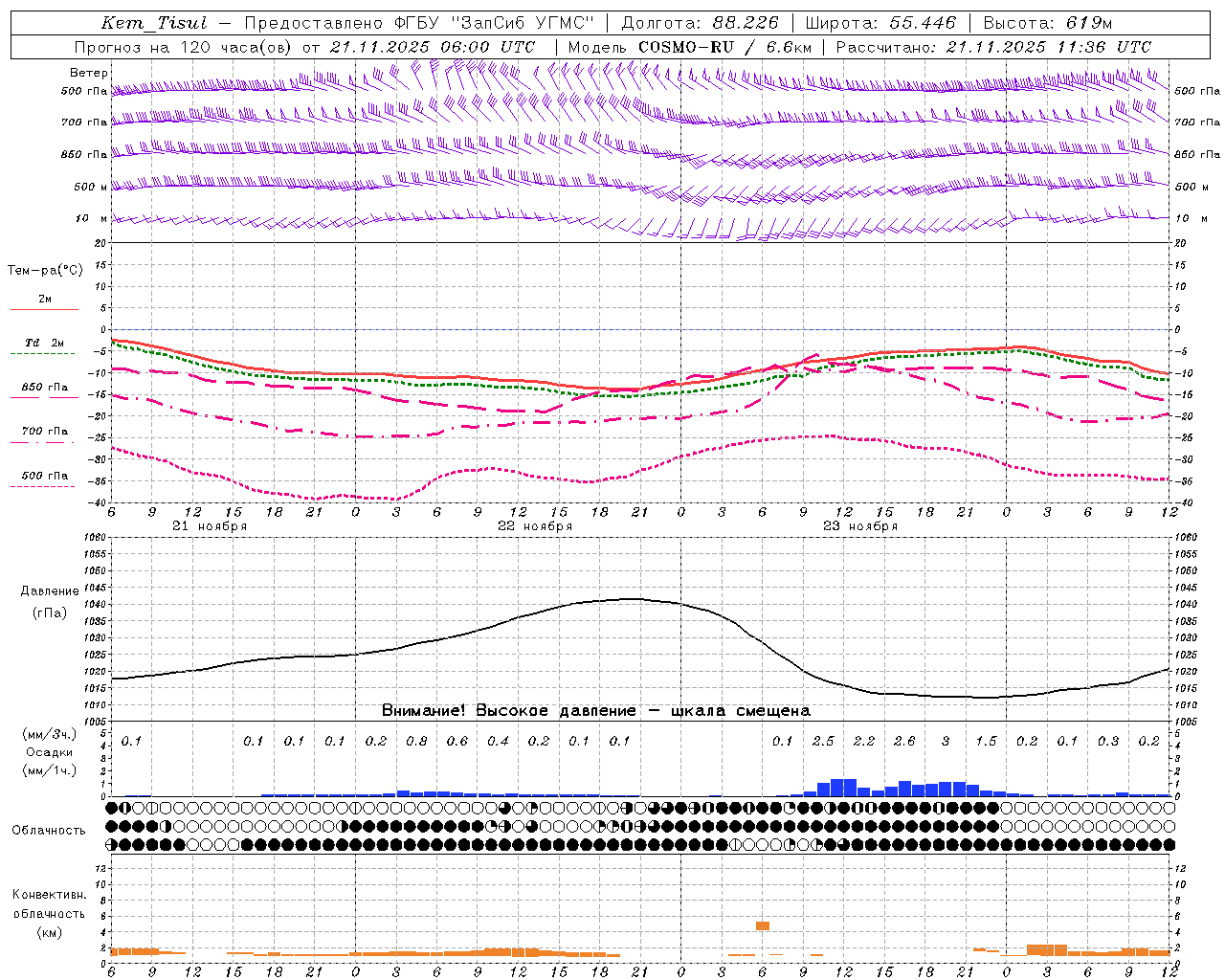The image size is (1225, 980).
Task: Click the 1005 label on left pressure axis
Action: click(95, 722)
